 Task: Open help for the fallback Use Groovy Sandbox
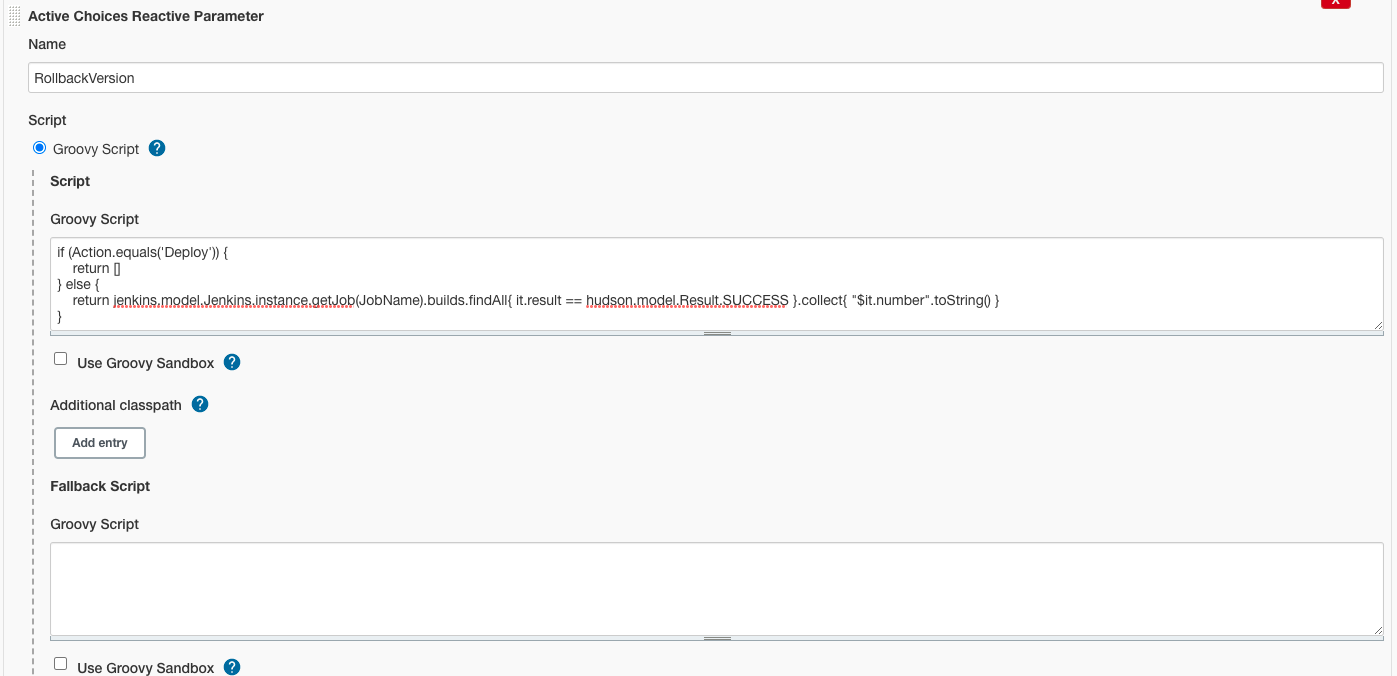point(232,667)
